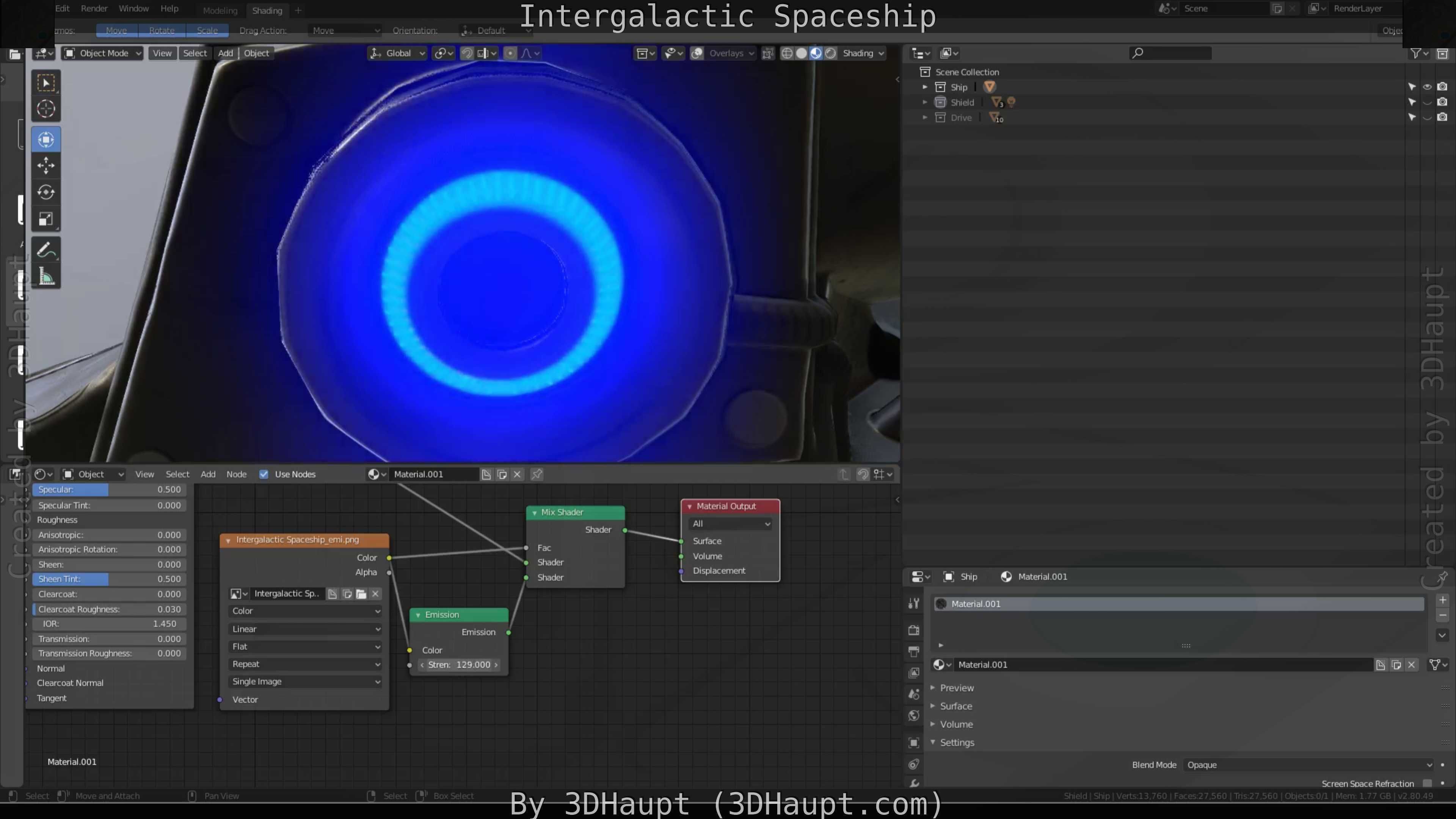Toggle the Screen Space Refraction checkbox
This screenshot has width=1456, height=819.
coord(1427,783)
